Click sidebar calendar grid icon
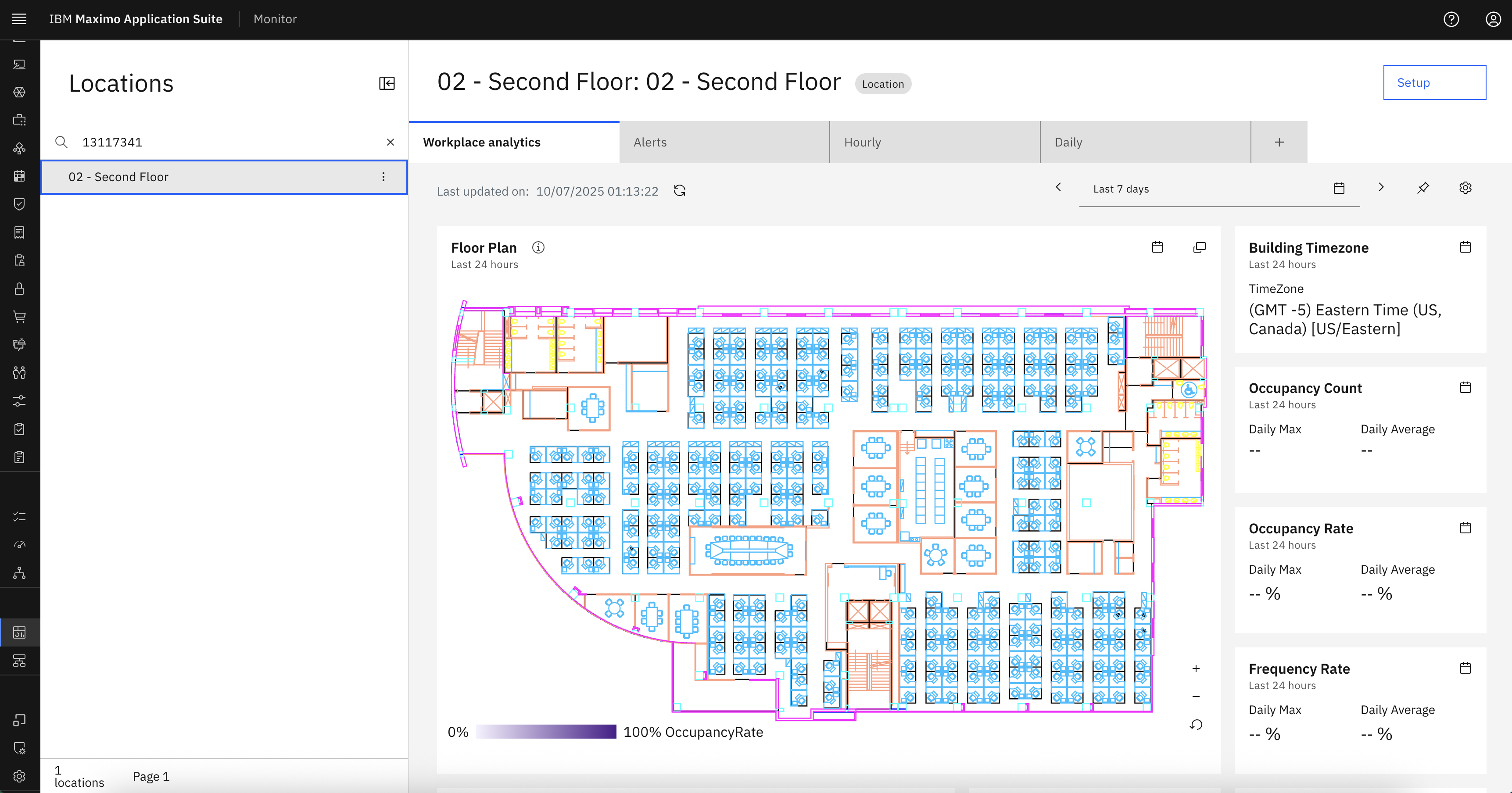The width and height of the screenshot is (1512, 793). [x=19, y=176]
